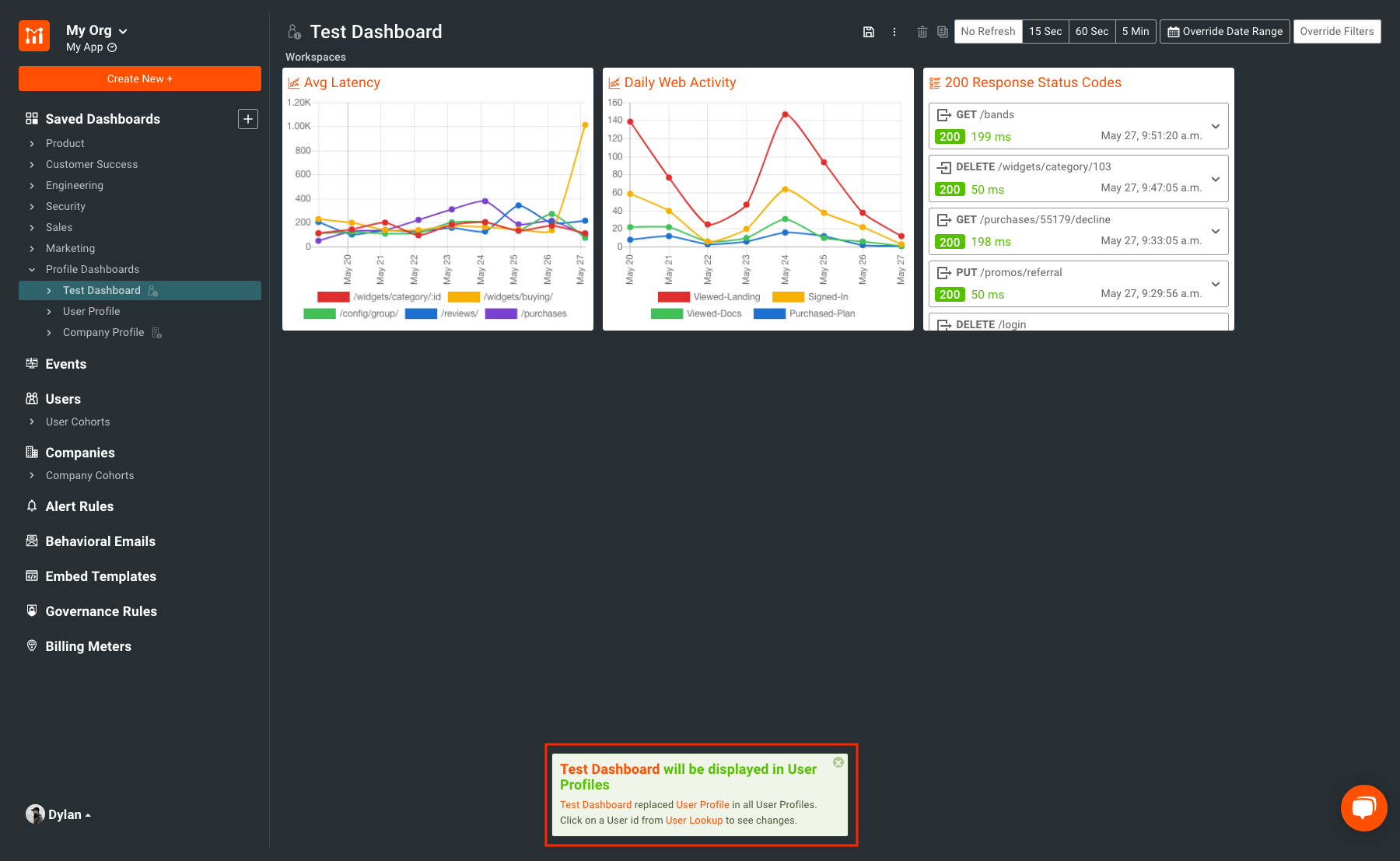This screenshot has height=861, width=1400.
Task: Save the Test Dashboard
Action: click(x=868, y=32)
